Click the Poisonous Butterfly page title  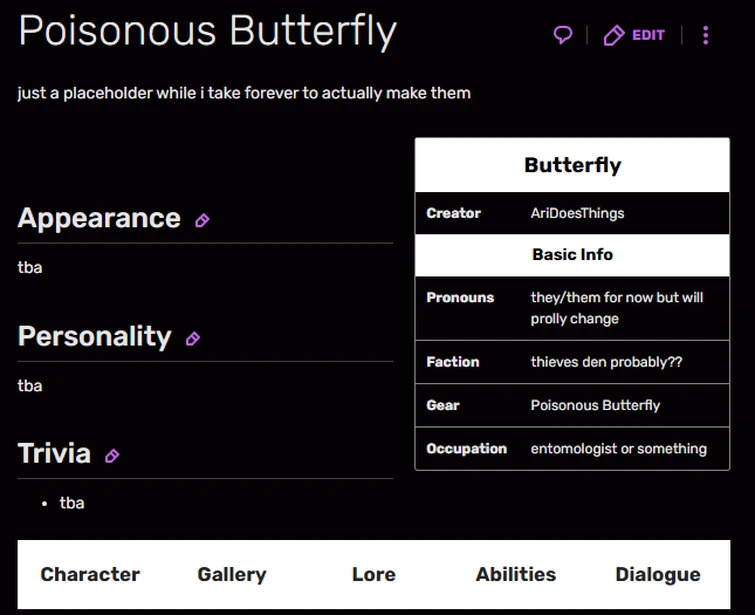207,32
